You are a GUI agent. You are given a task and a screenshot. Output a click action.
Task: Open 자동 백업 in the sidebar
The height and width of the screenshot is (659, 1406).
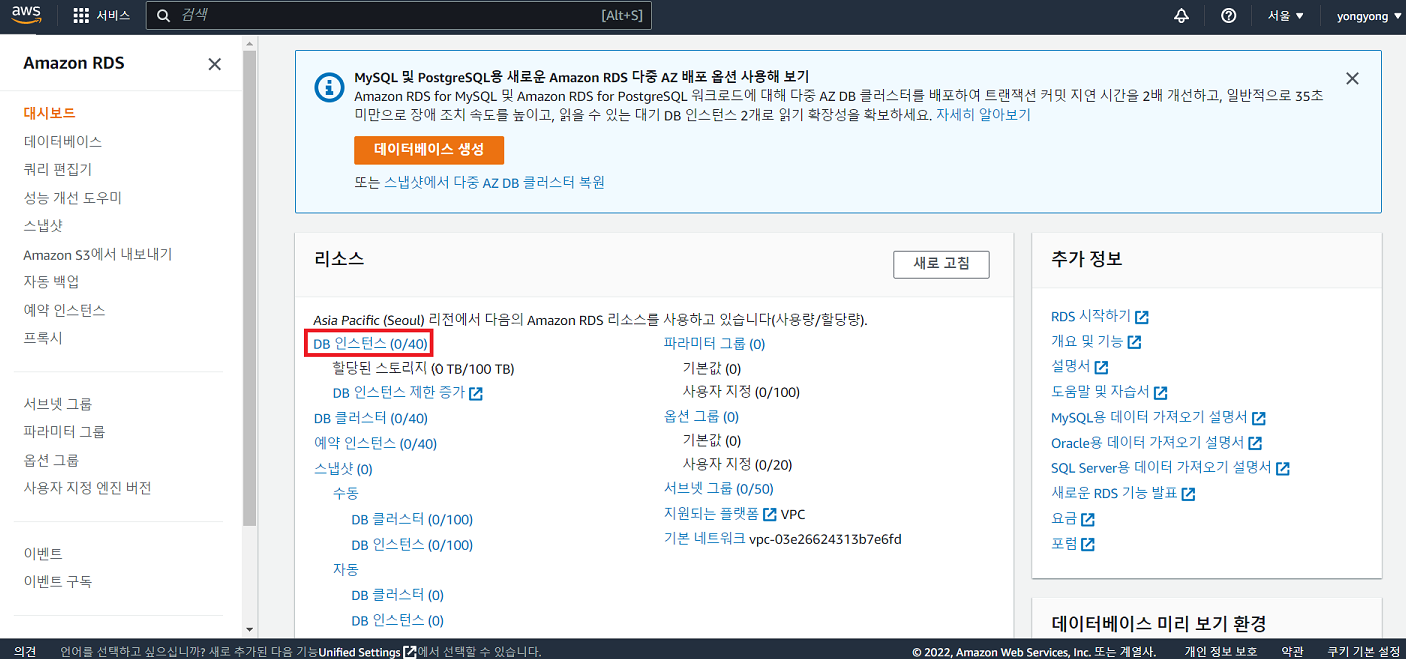pyautogui.click(x=51, y=282)
